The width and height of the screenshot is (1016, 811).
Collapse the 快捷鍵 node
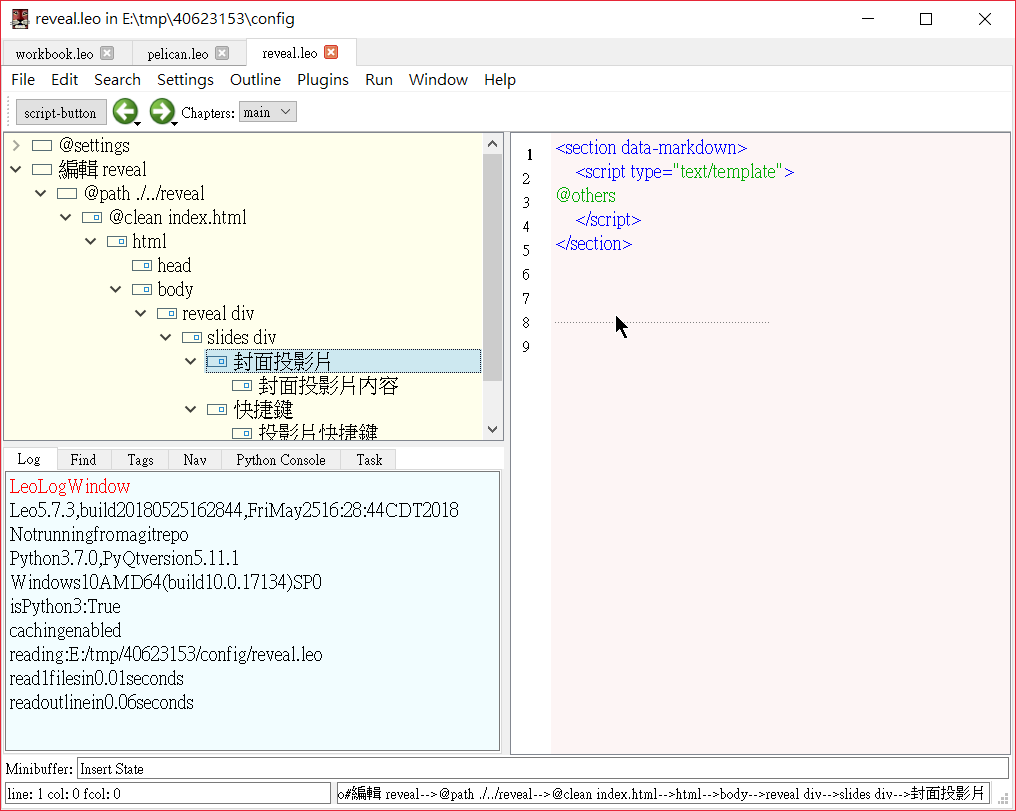click(190, 409)
